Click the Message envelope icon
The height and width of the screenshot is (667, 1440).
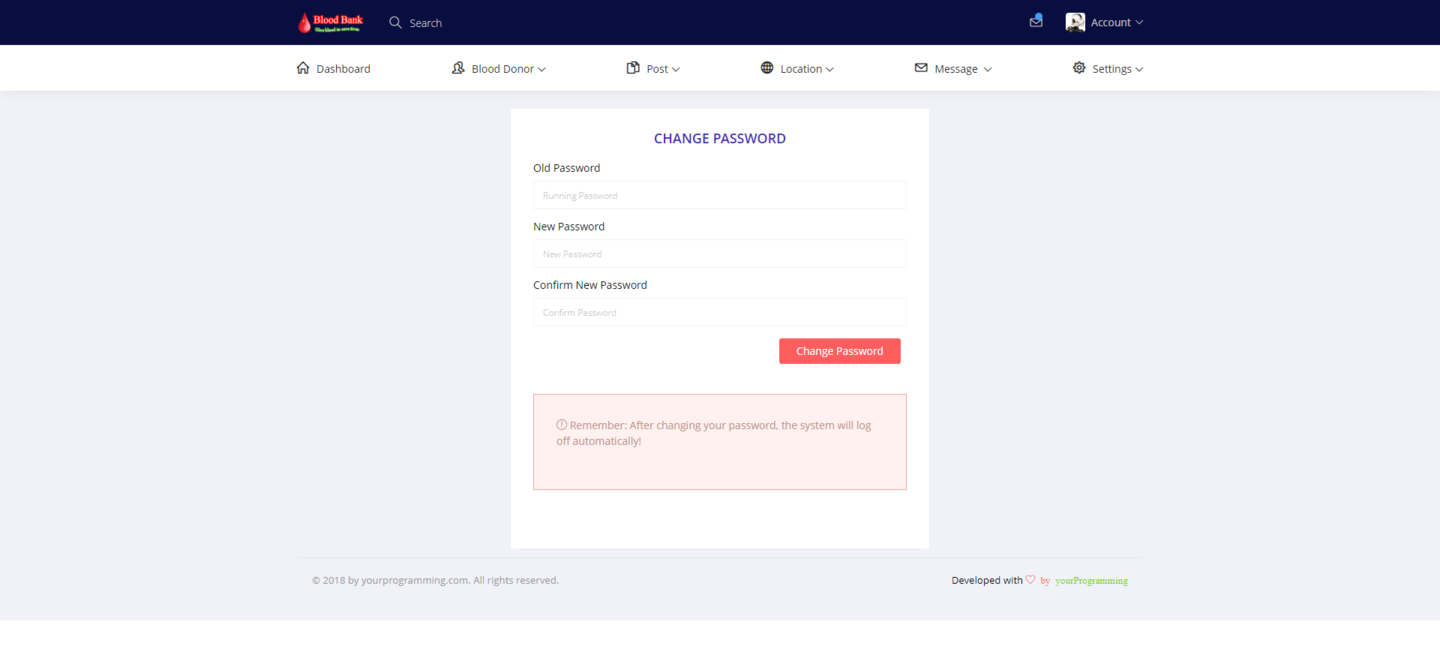921,68
